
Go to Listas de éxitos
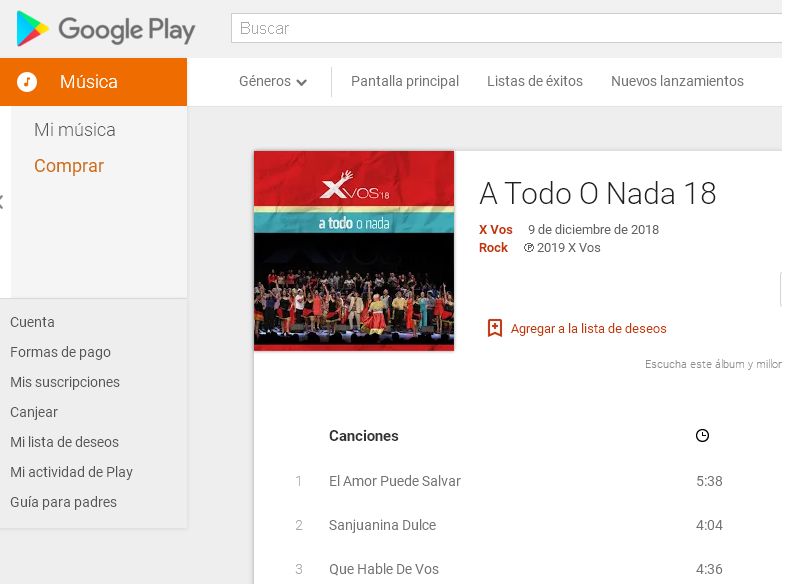click(x=535, y=82)
